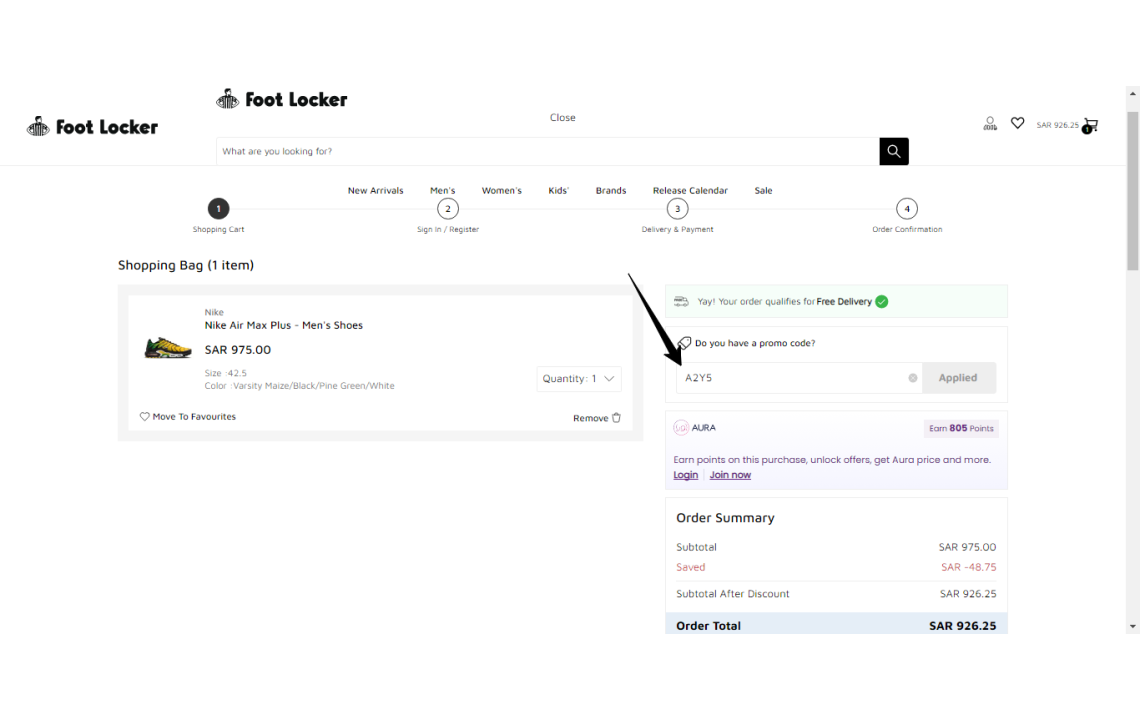The width and height of the screenshot is (1140, 720).
Task: Click the scrollbar up arrow
Action: click(x=1133, y=94)
